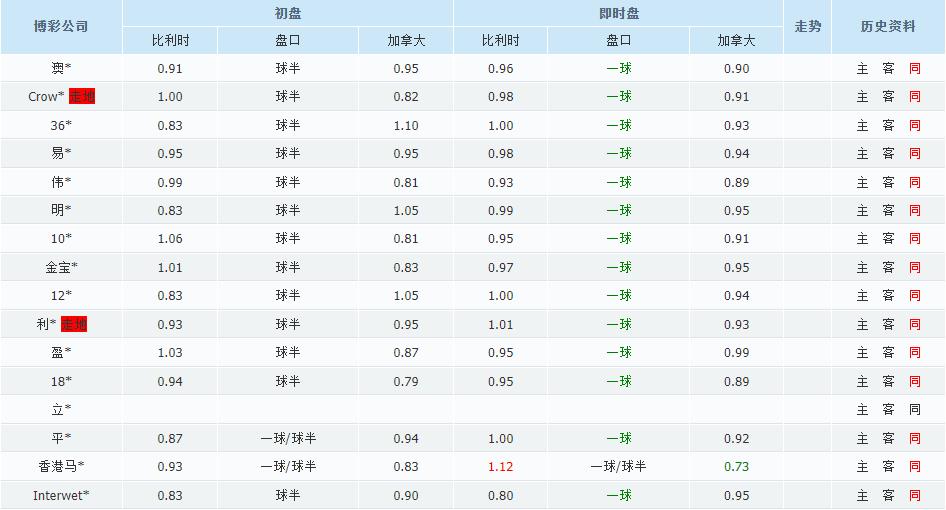
Task: Click green 一球 handicap in 澳* row
Action: 618,68
